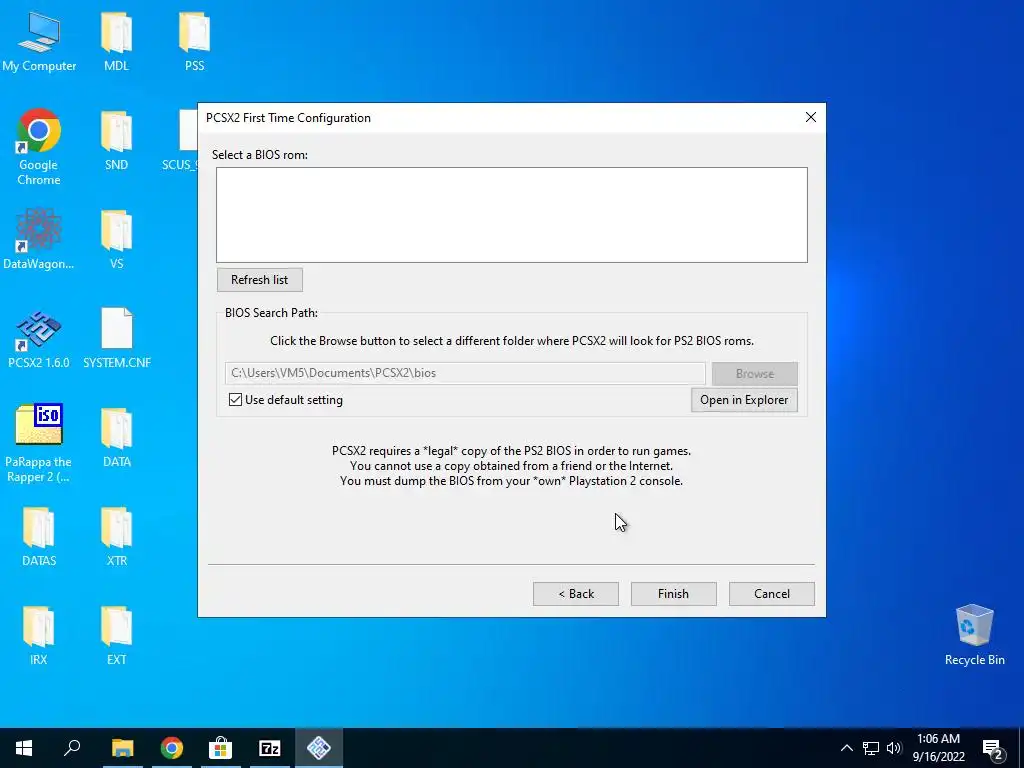Open the taskbar clock and date
This screenshot has height=768, width=1024.
click(x=938, y=748)
